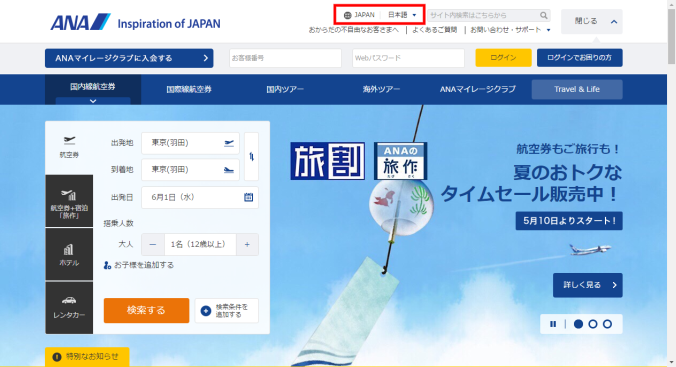This screenshot has width=676, height=367.
Task: Click the Webパスワード input field
Action: tap(408, 58)
